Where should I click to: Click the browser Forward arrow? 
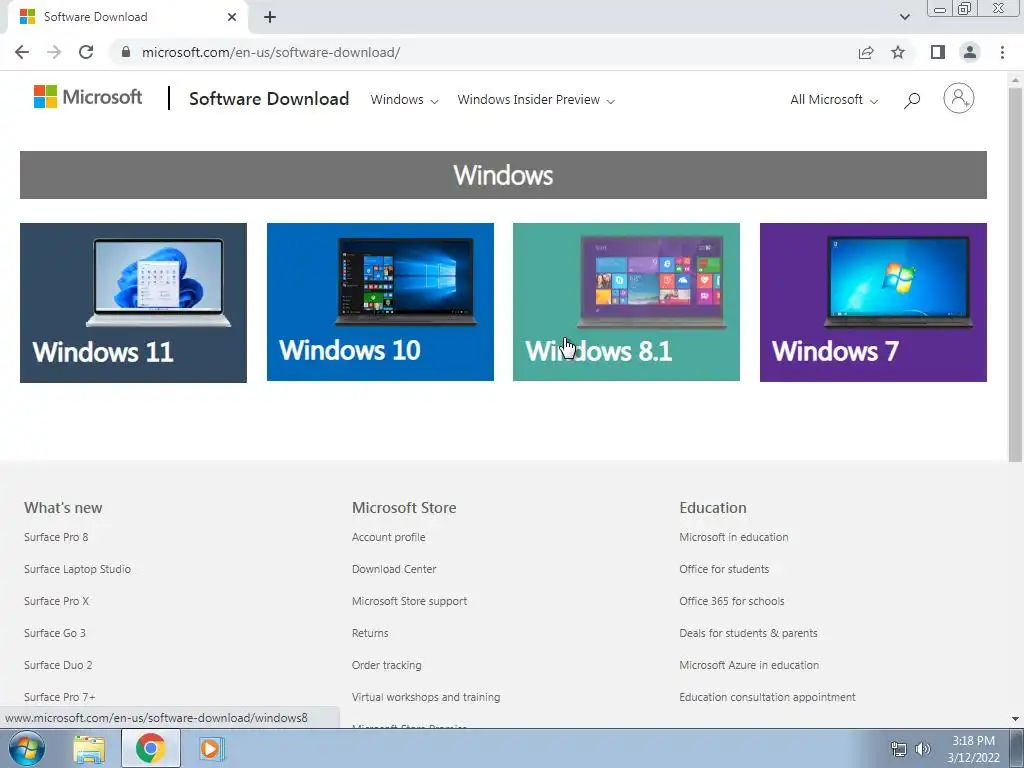click(x=54, y=52)
